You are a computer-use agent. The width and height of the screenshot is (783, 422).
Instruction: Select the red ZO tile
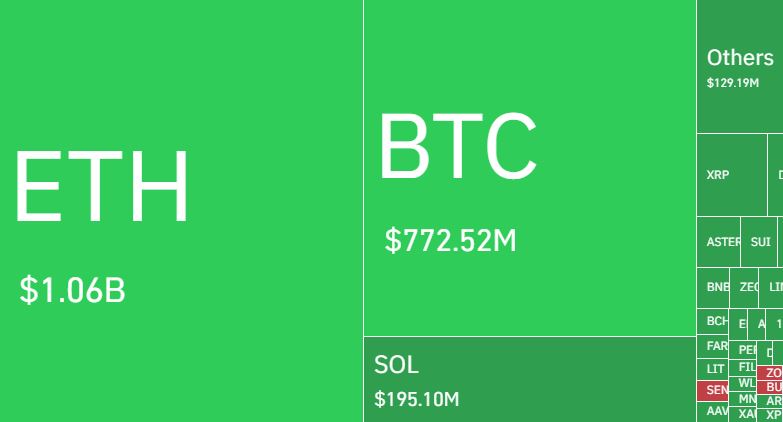click(x=772, y=373)
